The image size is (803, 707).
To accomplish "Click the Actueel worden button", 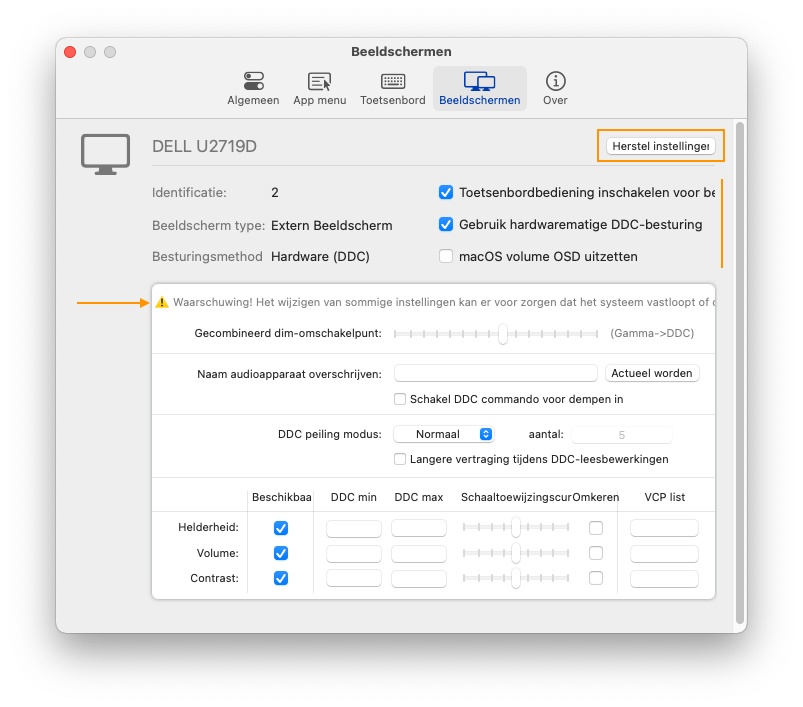I will point(651,372).
